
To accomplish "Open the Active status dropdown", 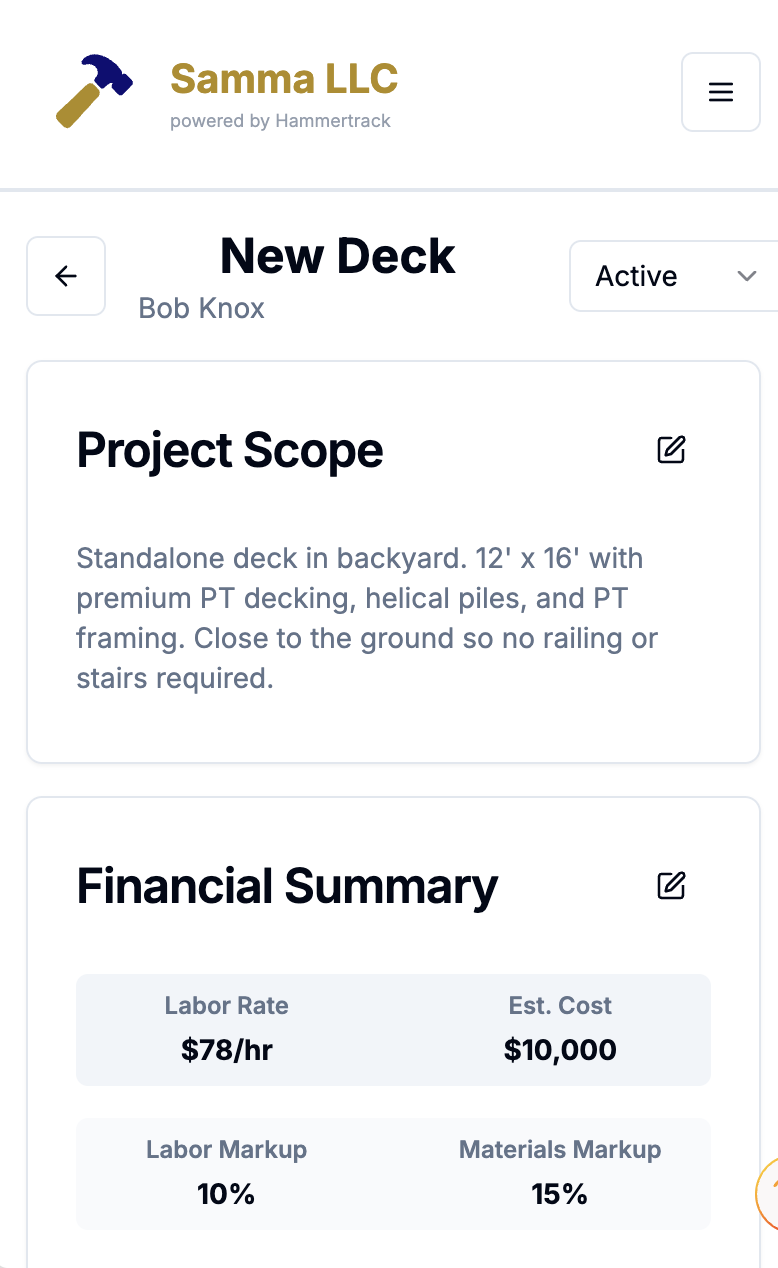I will tap(672, 276).
